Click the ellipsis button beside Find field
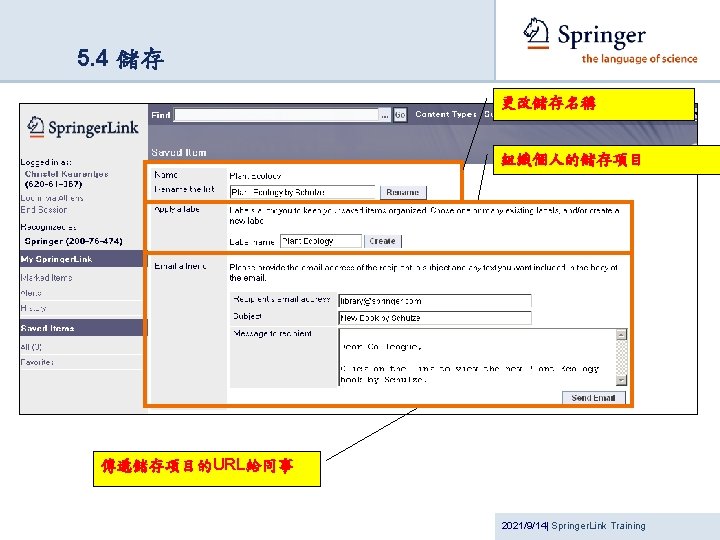 (385, 115)
